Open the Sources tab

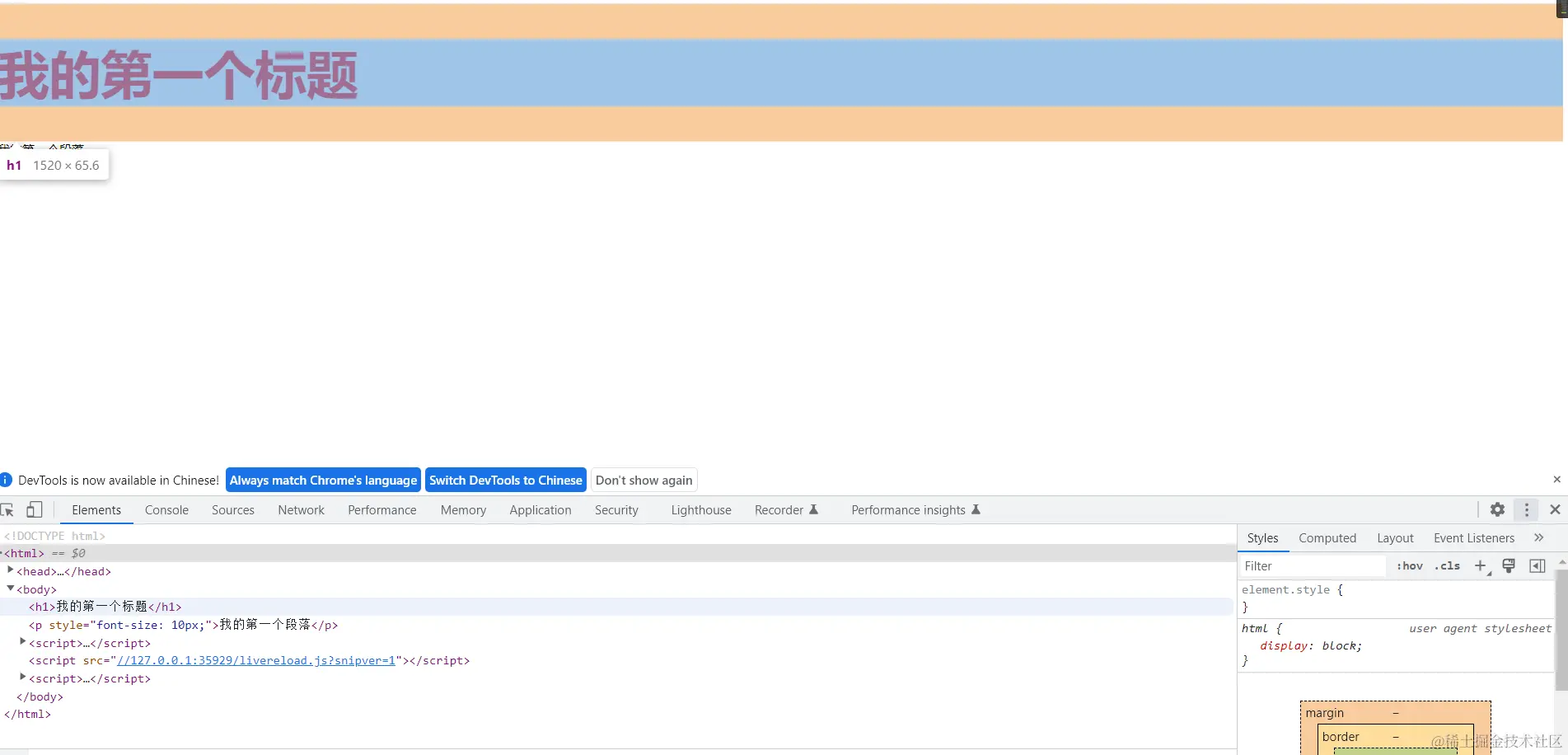click(x=233, y=510)
